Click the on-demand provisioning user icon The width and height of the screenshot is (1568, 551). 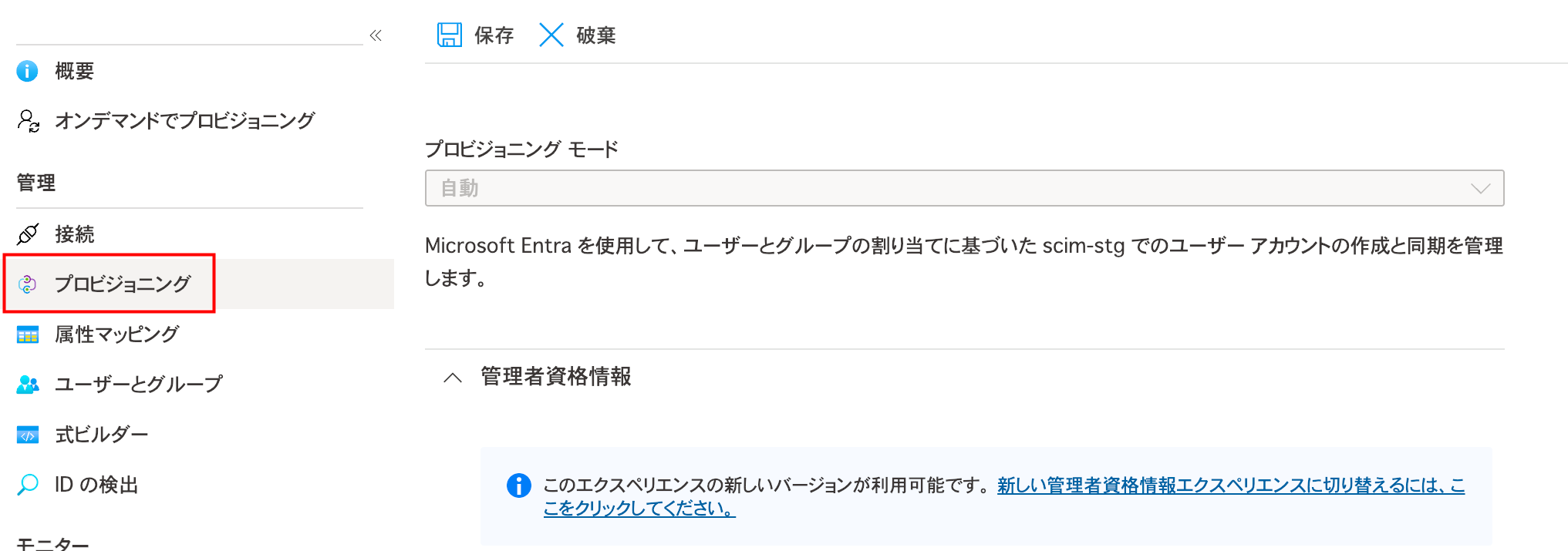click(x=29, y=121)
